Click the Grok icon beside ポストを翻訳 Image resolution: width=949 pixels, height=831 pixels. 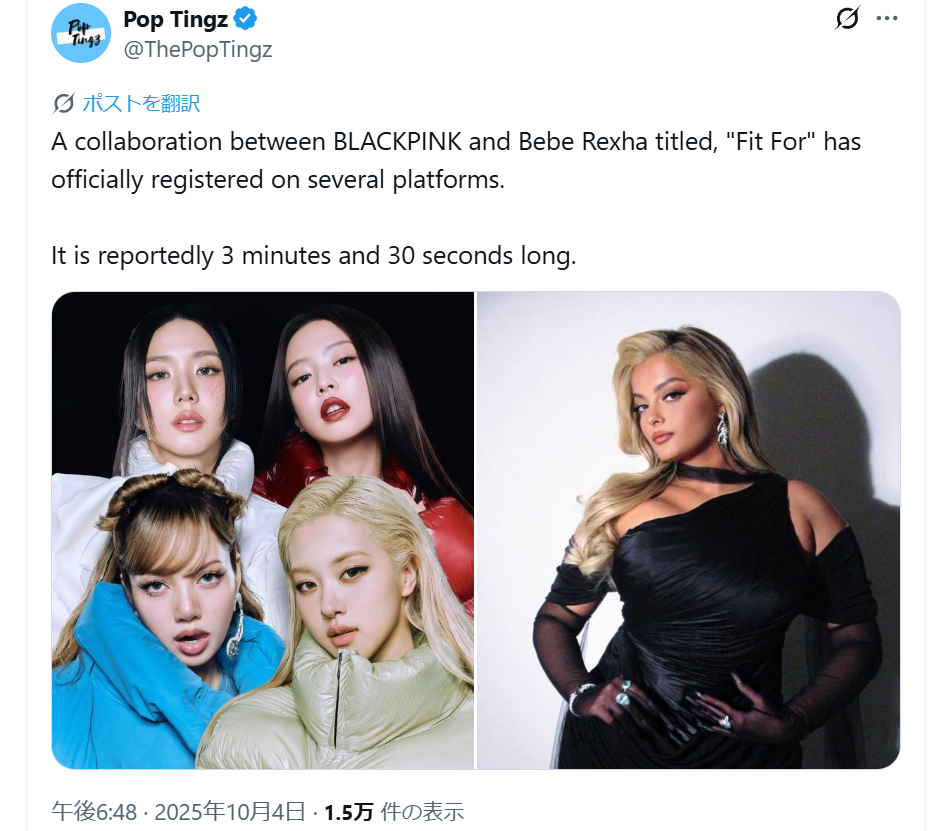pyautogui.click(x=63, y=103)
